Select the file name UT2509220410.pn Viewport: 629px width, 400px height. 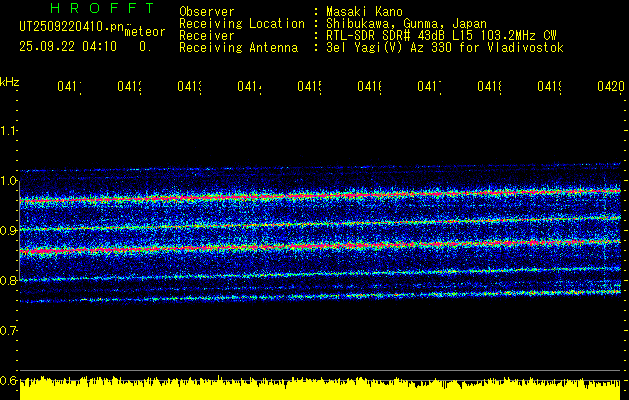tap(71, 26)
